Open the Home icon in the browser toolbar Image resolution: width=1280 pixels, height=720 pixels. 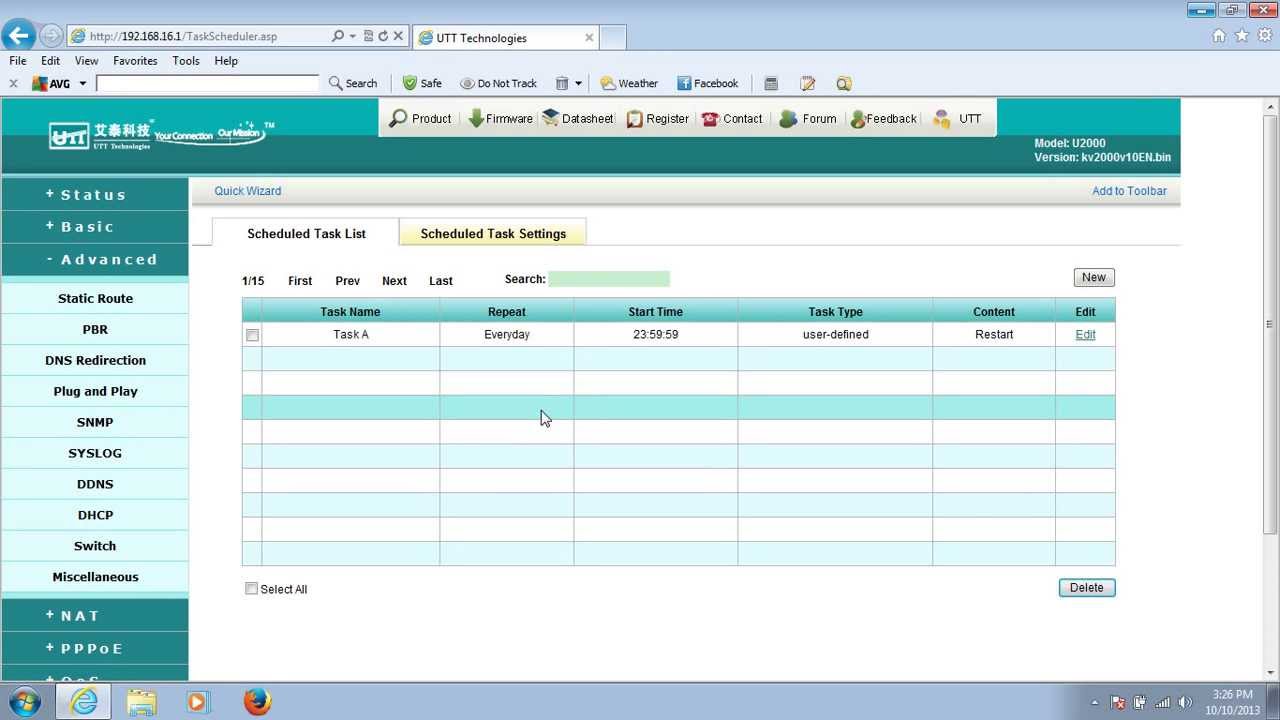(x=1218, y=35)
